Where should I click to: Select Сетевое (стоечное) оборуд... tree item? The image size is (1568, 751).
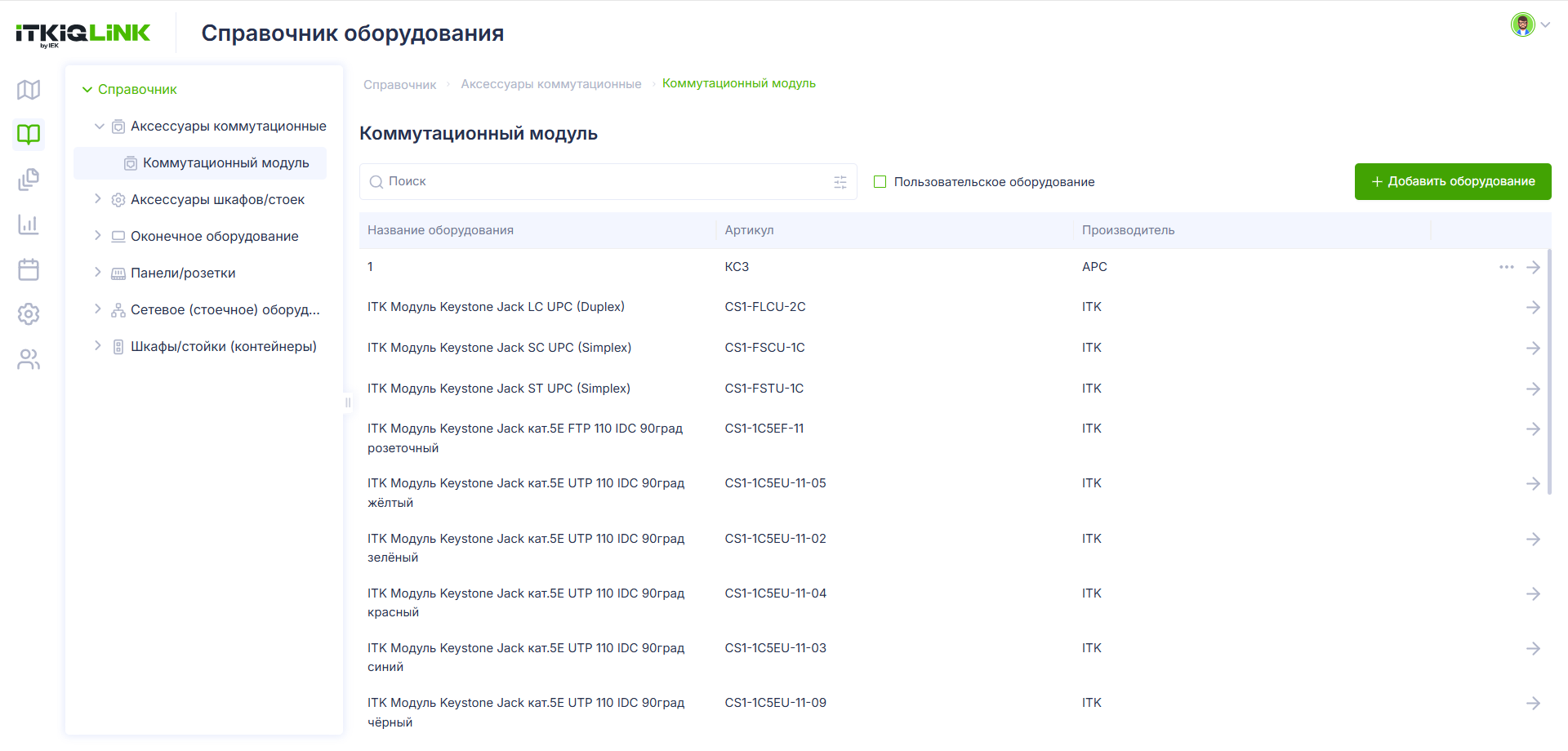click(225, 310)
